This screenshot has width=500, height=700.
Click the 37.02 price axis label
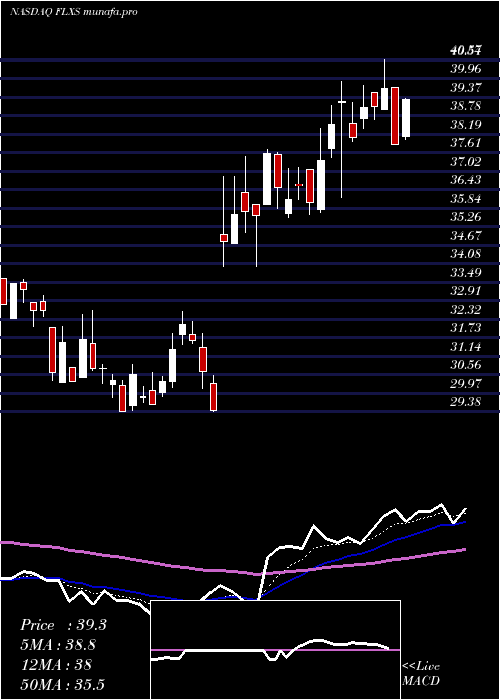(x=466, y=161)
